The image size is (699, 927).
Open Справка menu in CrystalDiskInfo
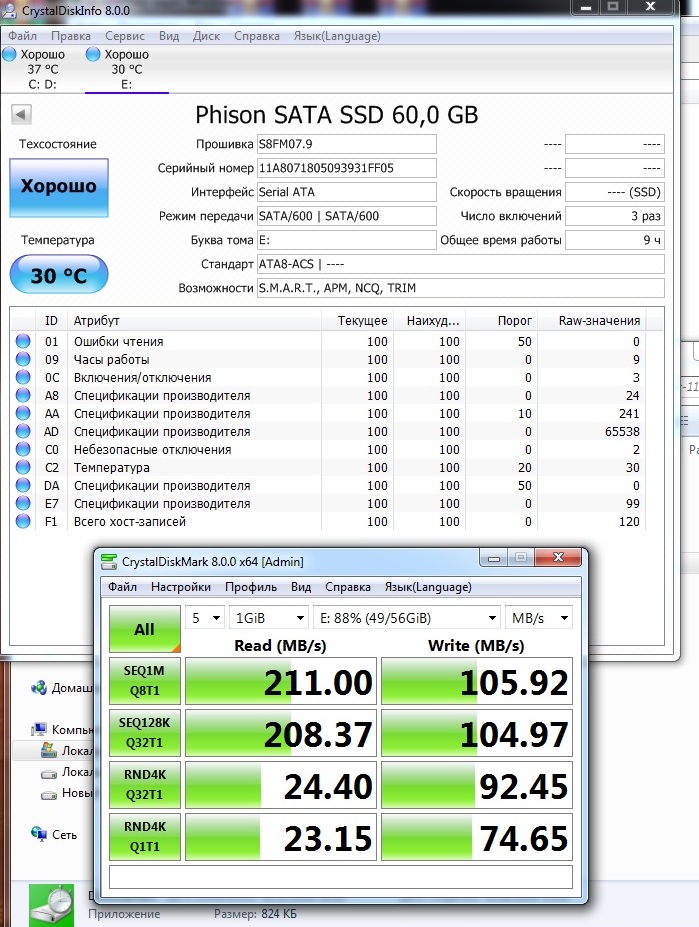tap(257, 35)
